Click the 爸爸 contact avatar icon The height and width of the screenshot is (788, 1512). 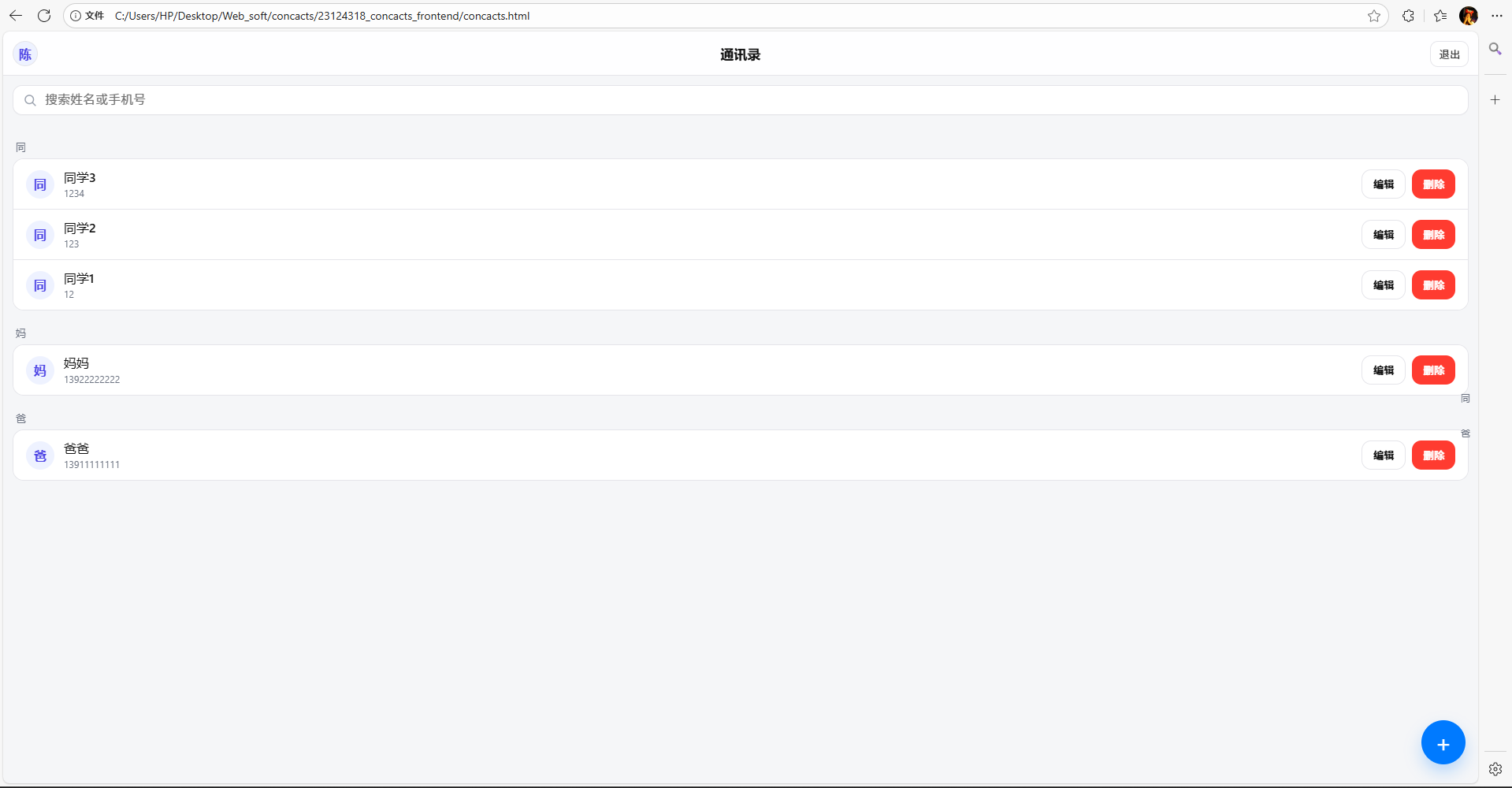(40, 455)
